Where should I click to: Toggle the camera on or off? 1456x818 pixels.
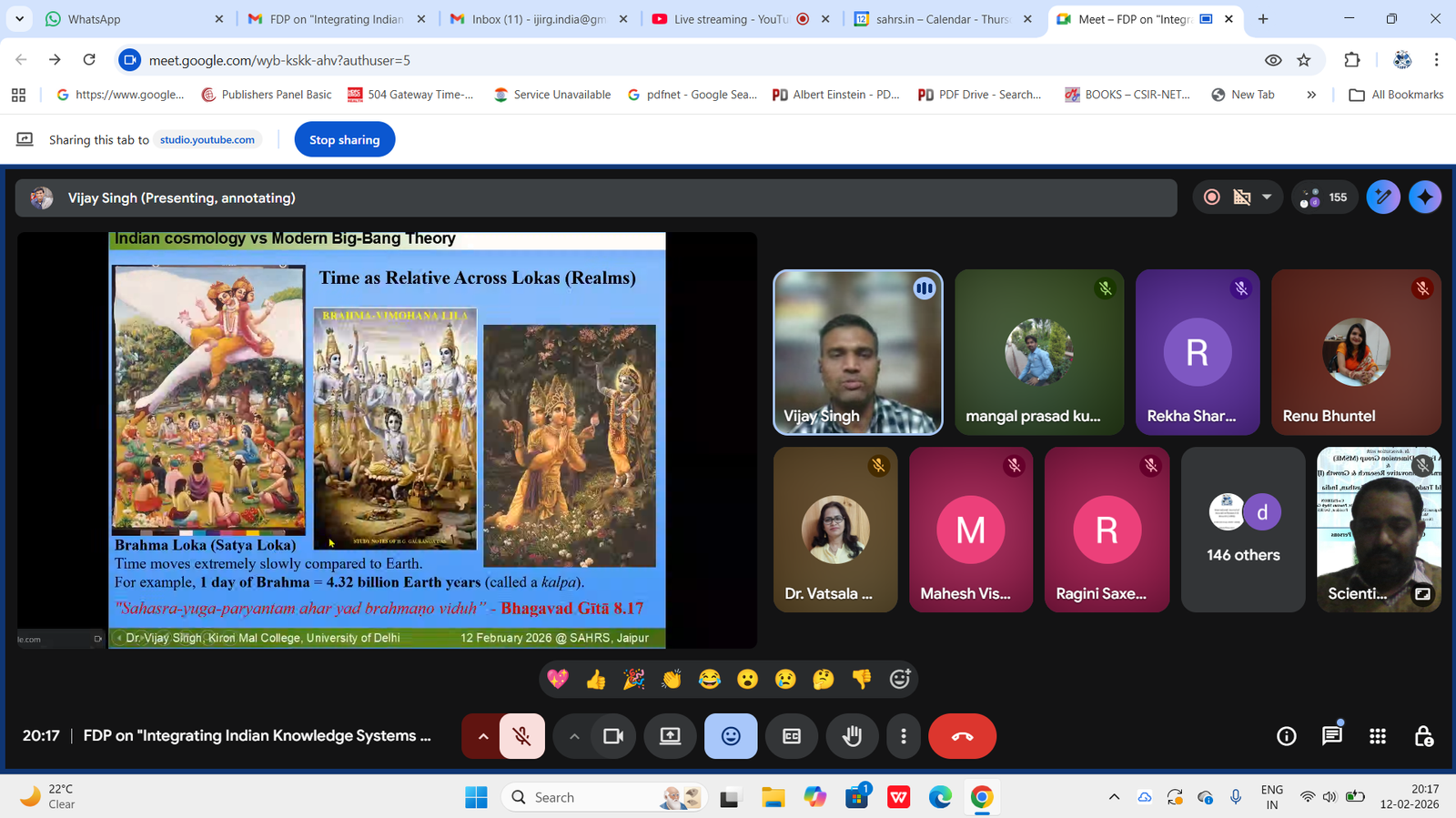point(613,736)
